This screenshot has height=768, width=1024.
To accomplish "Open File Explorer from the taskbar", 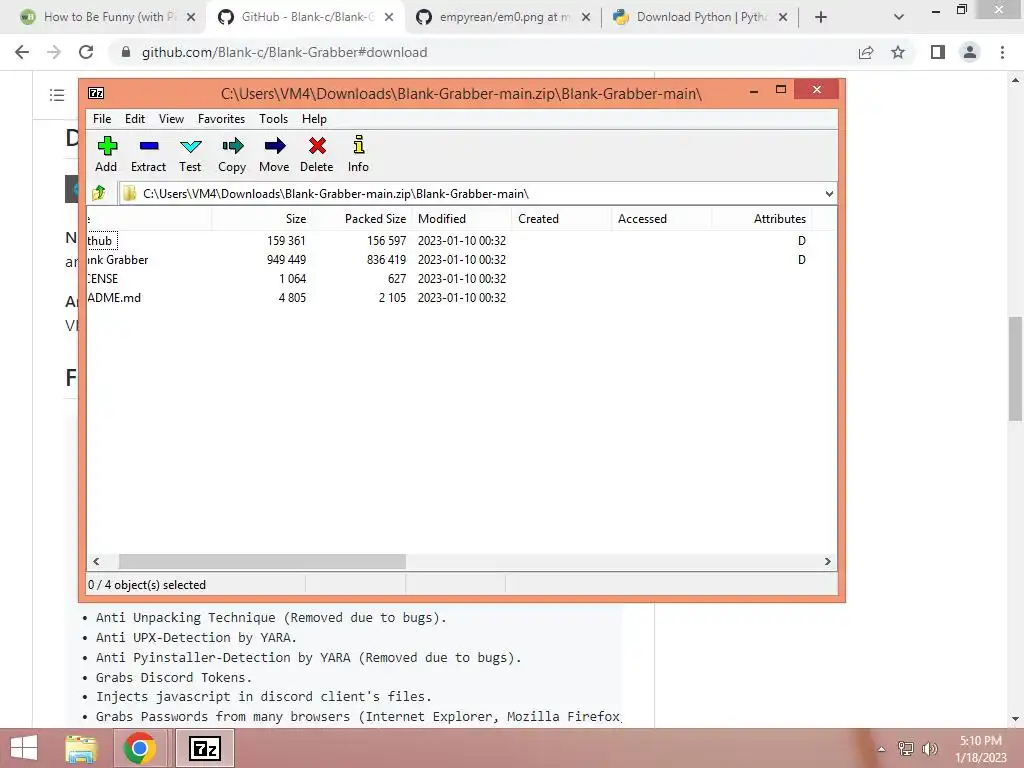I will coord(81,748).
